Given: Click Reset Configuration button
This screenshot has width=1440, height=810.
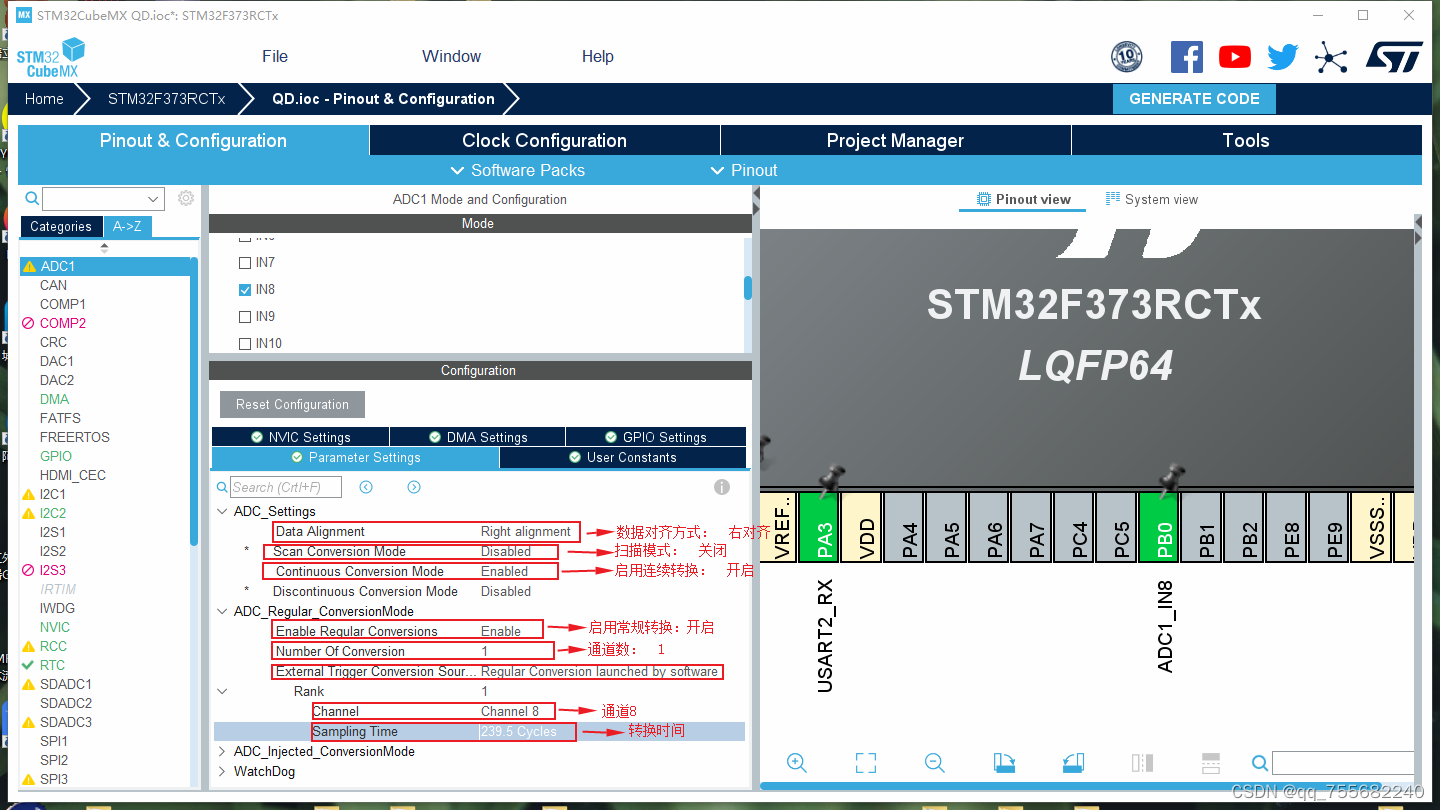Looking at the screenshot, I should 292,404.
